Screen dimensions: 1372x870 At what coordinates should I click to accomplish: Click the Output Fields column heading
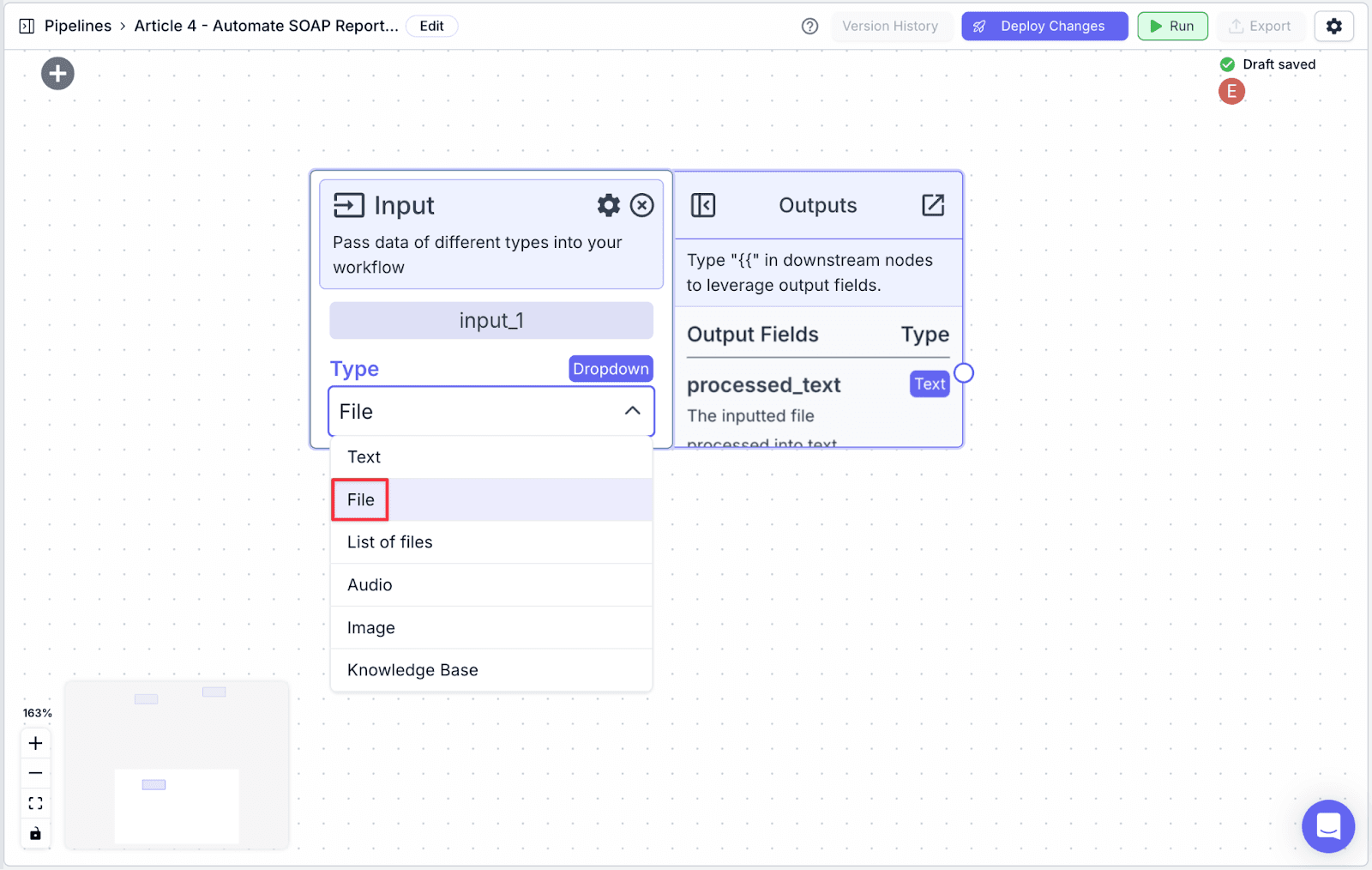[x=753, y=335]
